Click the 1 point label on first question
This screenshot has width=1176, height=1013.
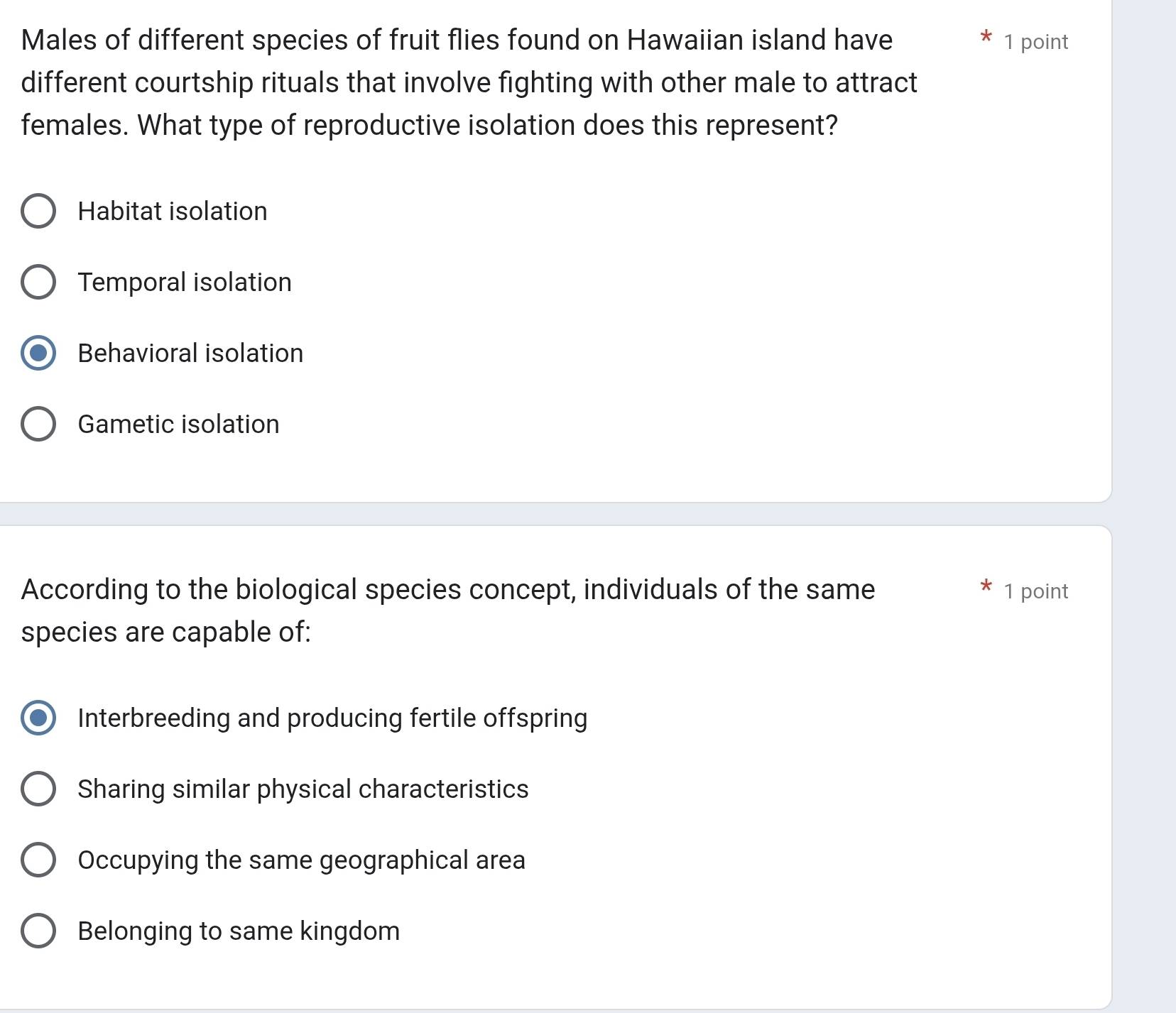[x=1035, y=42]
